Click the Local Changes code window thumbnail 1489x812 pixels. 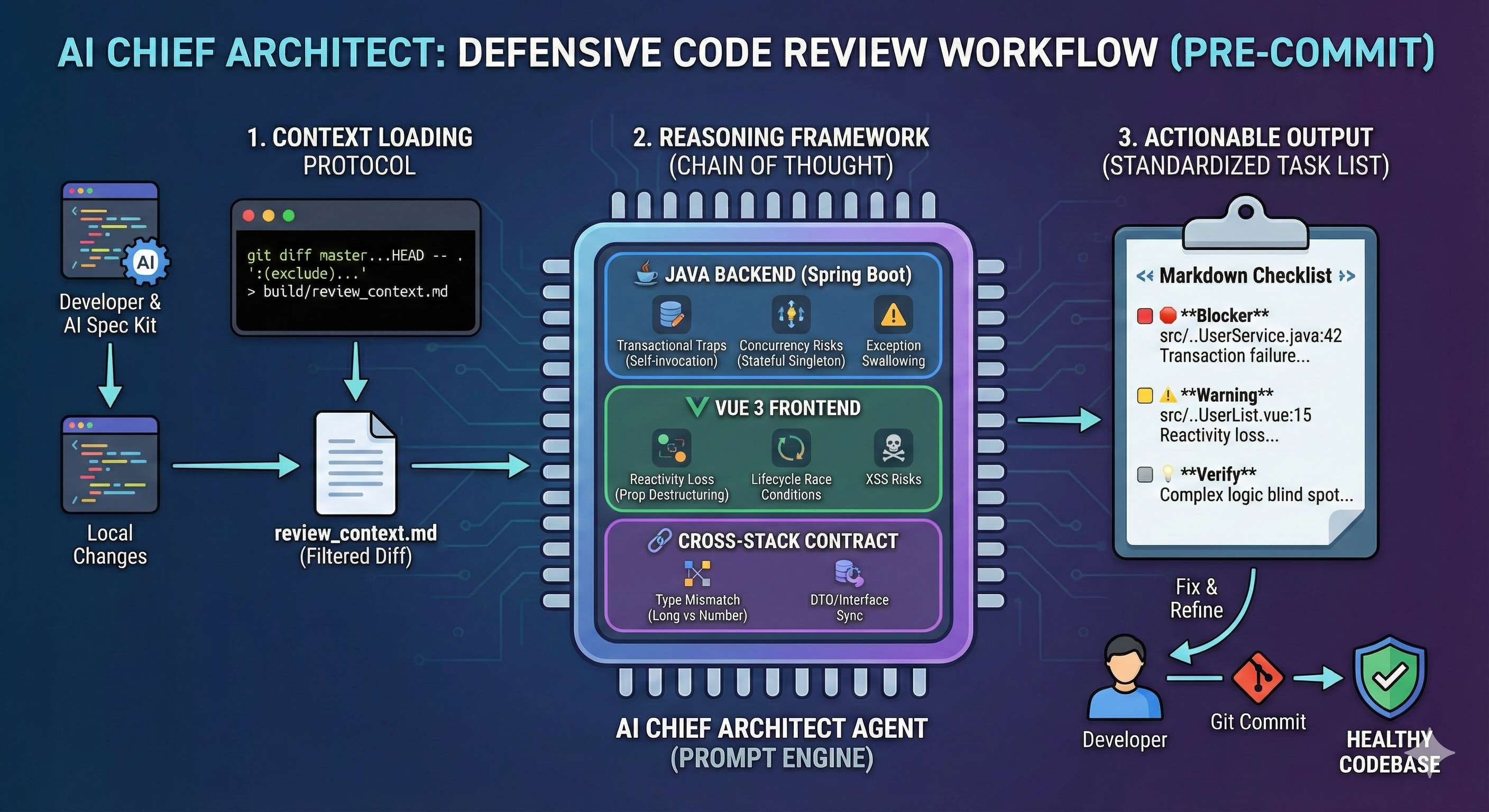[x=110, y=464]
